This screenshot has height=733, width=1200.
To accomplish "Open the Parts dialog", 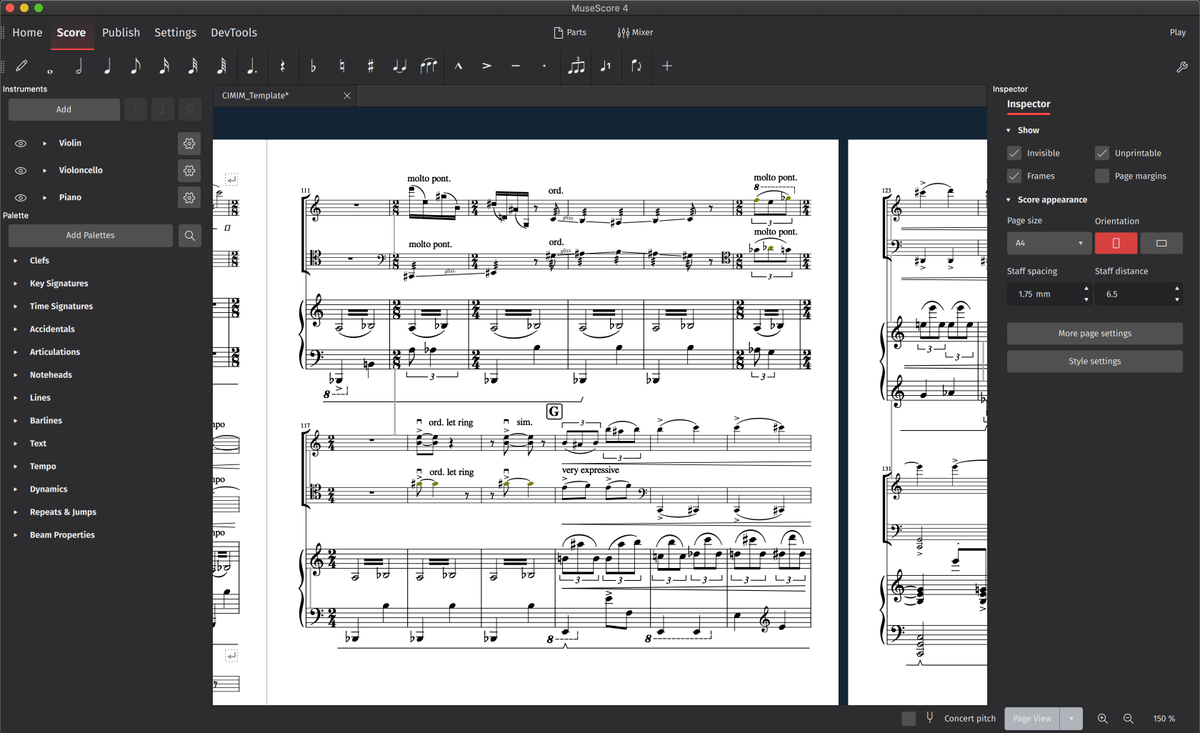I will [570, 32].
